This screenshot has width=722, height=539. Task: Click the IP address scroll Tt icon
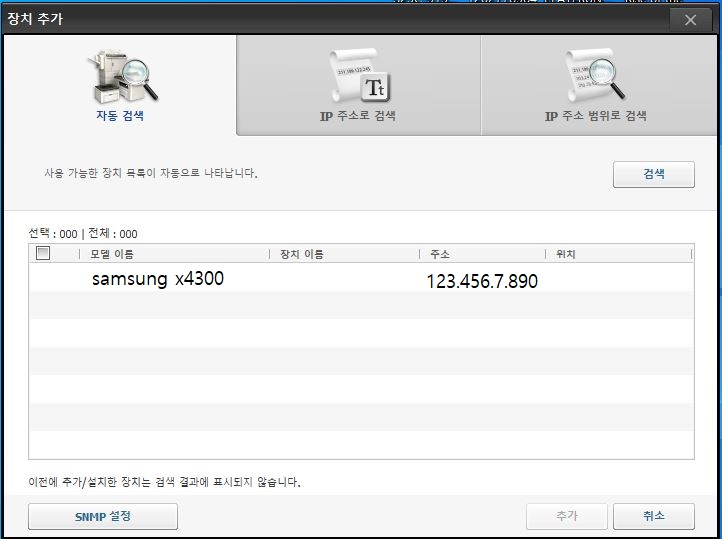[x=360, y=76]
